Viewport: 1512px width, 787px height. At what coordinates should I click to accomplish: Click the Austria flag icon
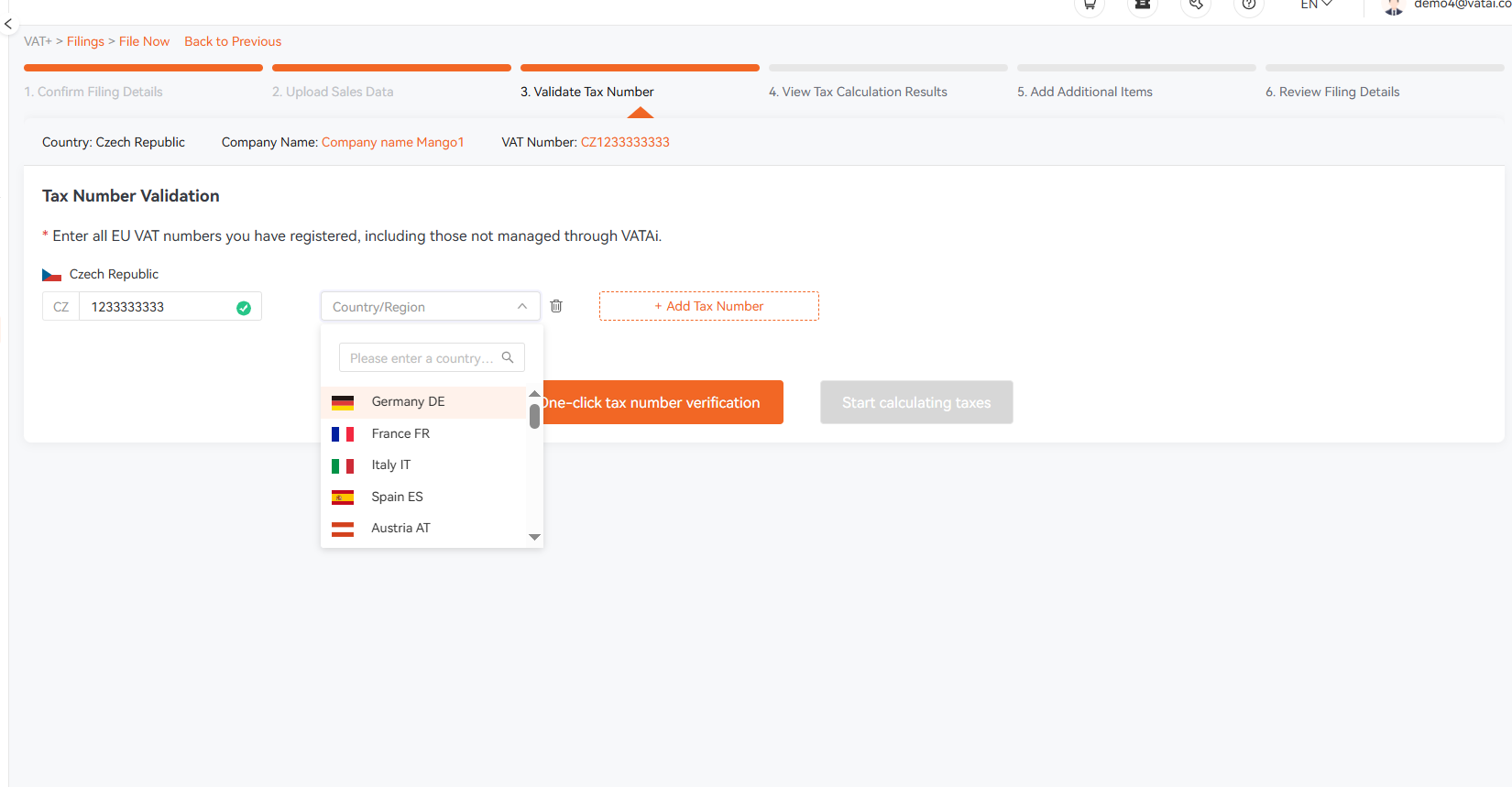coord(343,529)
